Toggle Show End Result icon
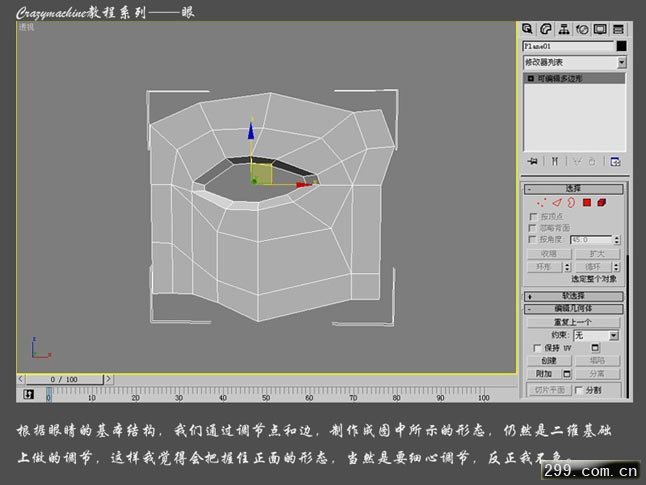 (x=555, y=161)
